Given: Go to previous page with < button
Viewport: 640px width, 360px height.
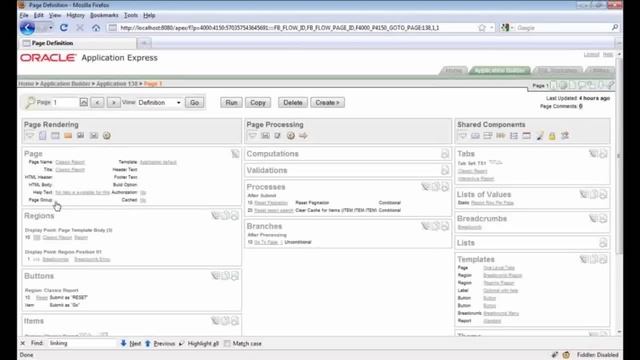Looking at the screenshot, I should pos(98,102).
